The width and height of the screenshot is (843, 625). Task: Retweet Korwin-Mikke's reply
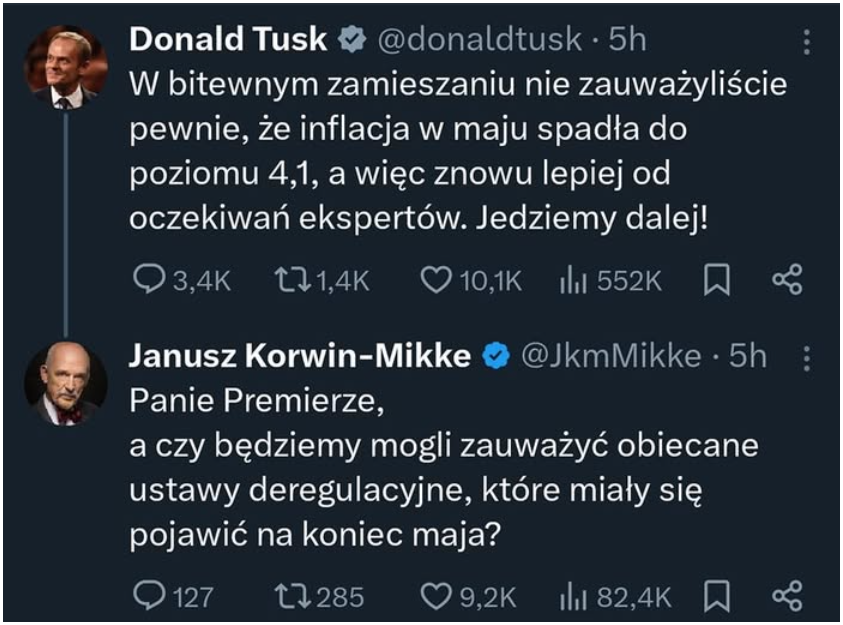291,597
